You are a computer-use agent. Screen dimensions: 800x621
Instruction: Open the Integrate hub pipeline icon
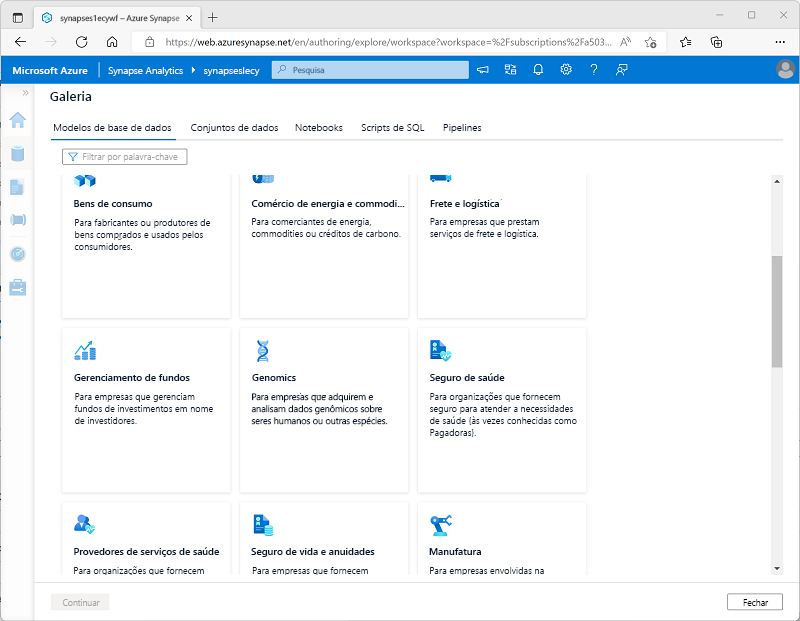coord(18,220)
